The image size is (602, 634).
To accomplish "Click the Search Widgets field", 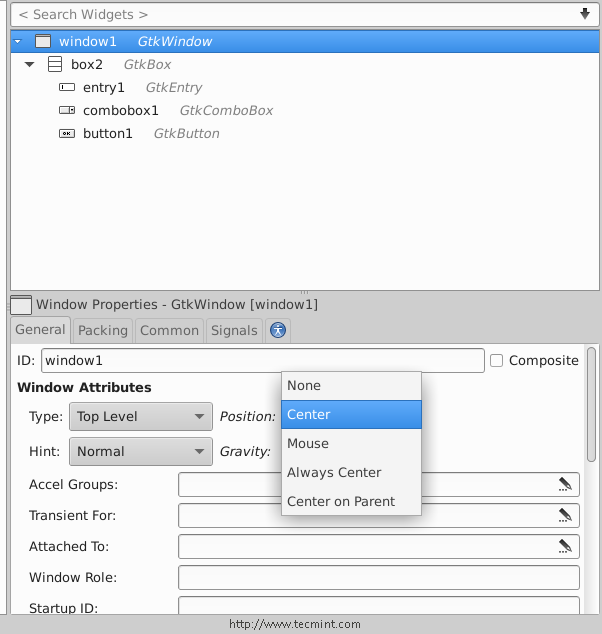I will pyautogui.click(x=305, y=15).
